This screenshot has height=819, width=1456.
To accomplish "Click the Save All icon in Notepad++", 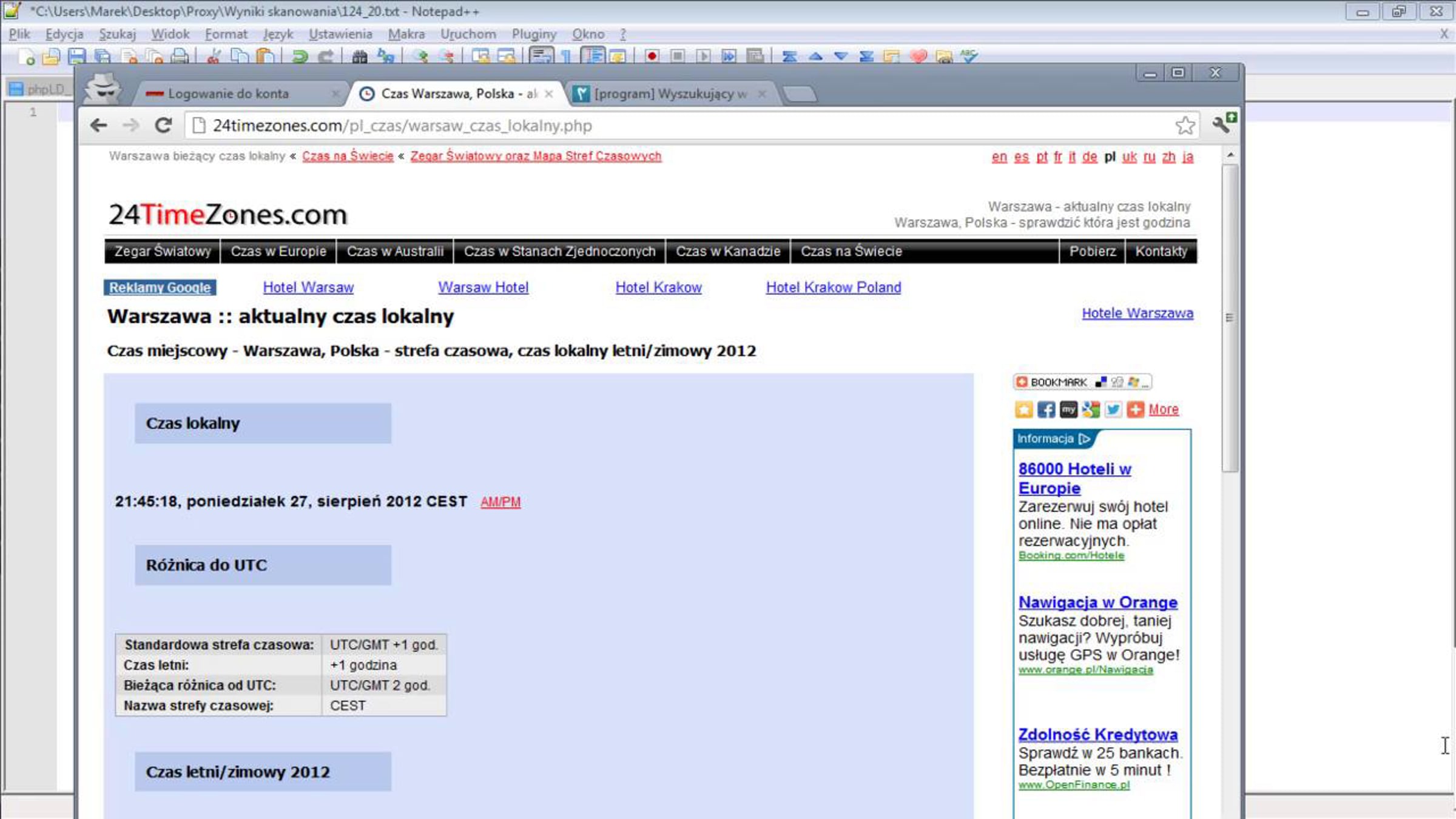I will point(103,57).
